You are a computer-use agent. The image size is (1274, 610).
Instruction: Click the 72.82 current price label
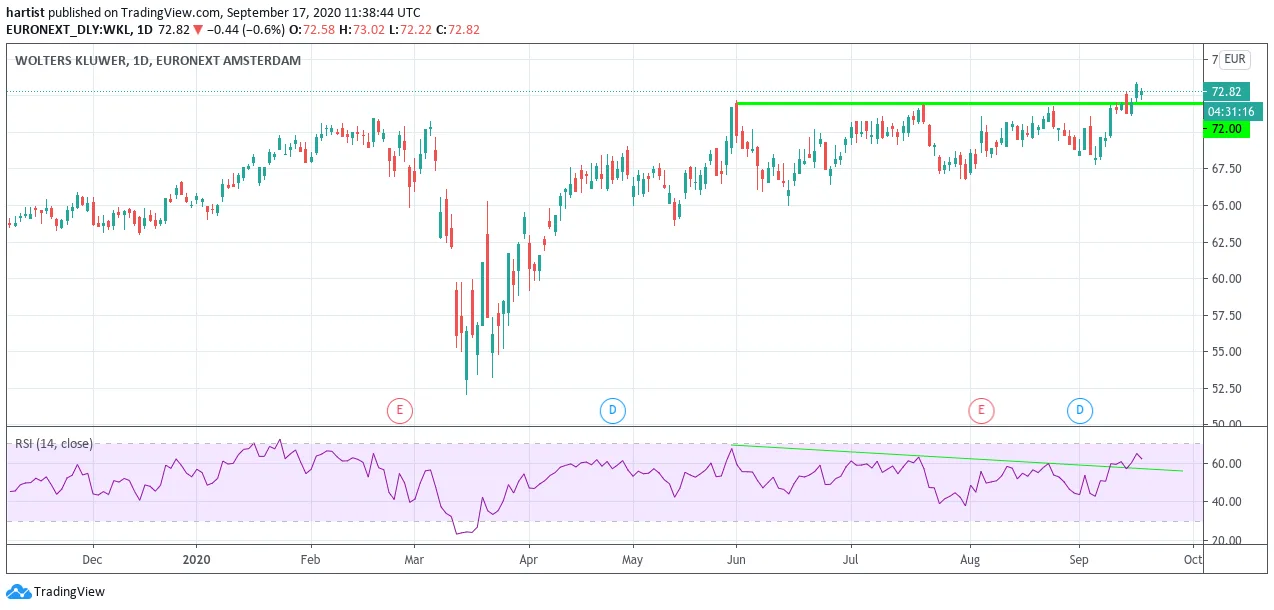(1226, 91)
